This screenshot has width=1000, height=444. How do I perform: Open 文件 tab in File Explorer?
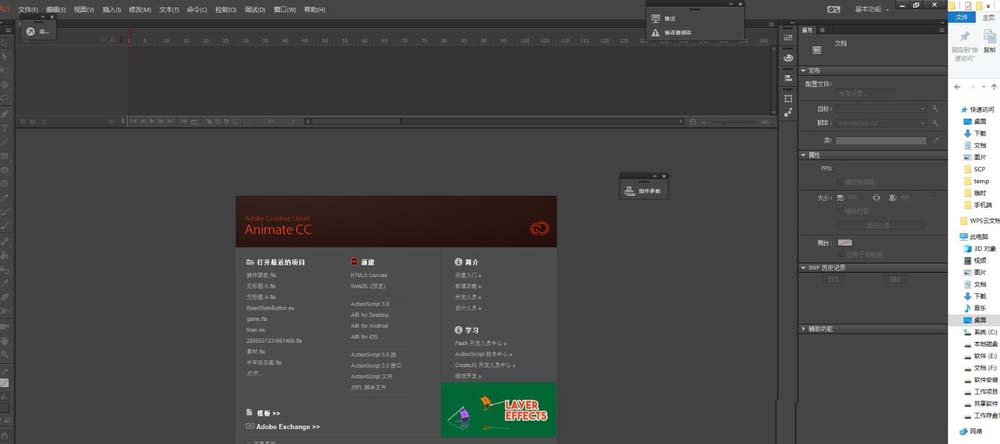point(962,18)
